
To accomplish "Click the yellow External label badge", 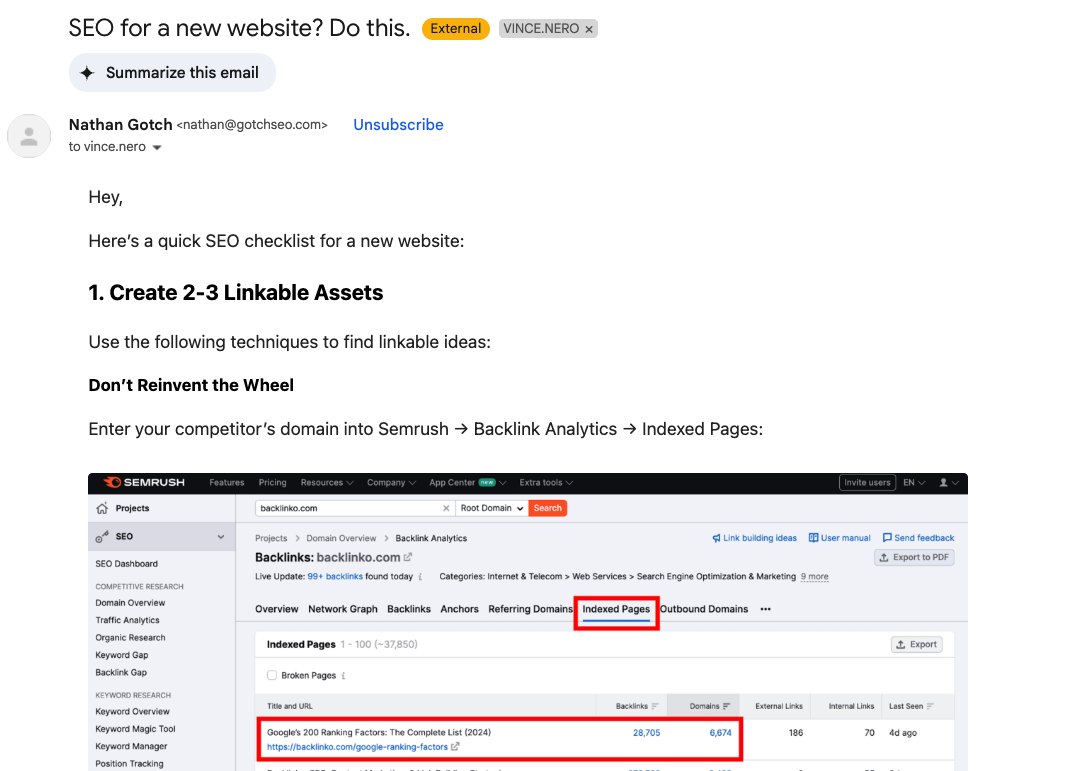I will click(456, 29).
